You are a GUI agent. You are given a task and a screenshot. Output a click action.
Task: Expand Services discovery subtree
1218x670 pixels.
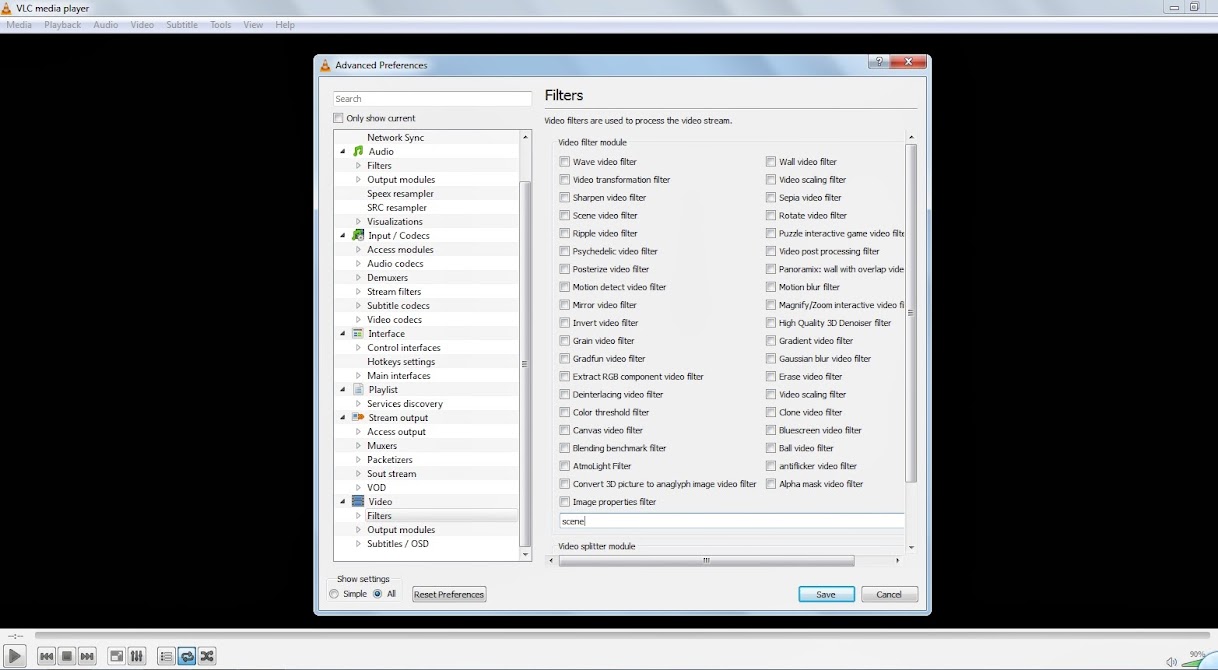[x=358, y=404]
